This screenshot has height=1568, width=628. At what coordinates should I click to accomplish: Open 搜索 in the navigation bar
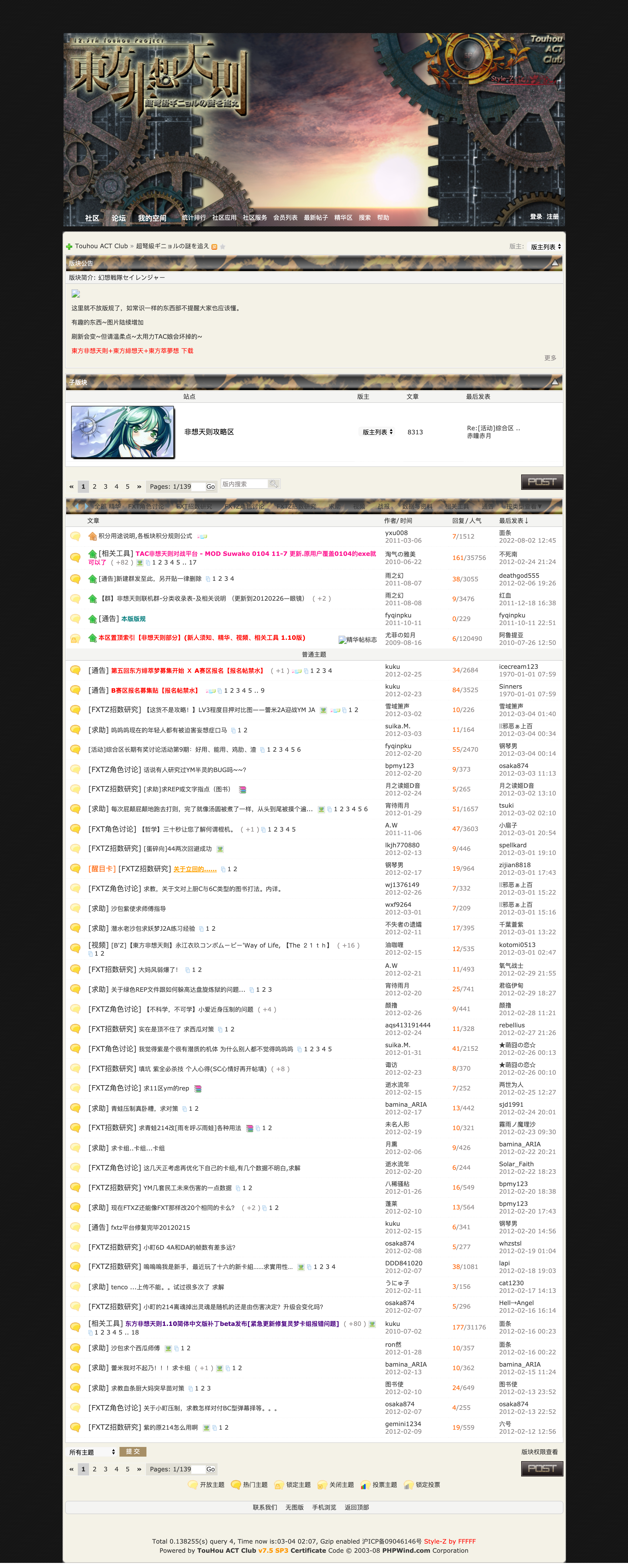pos(365,217)
